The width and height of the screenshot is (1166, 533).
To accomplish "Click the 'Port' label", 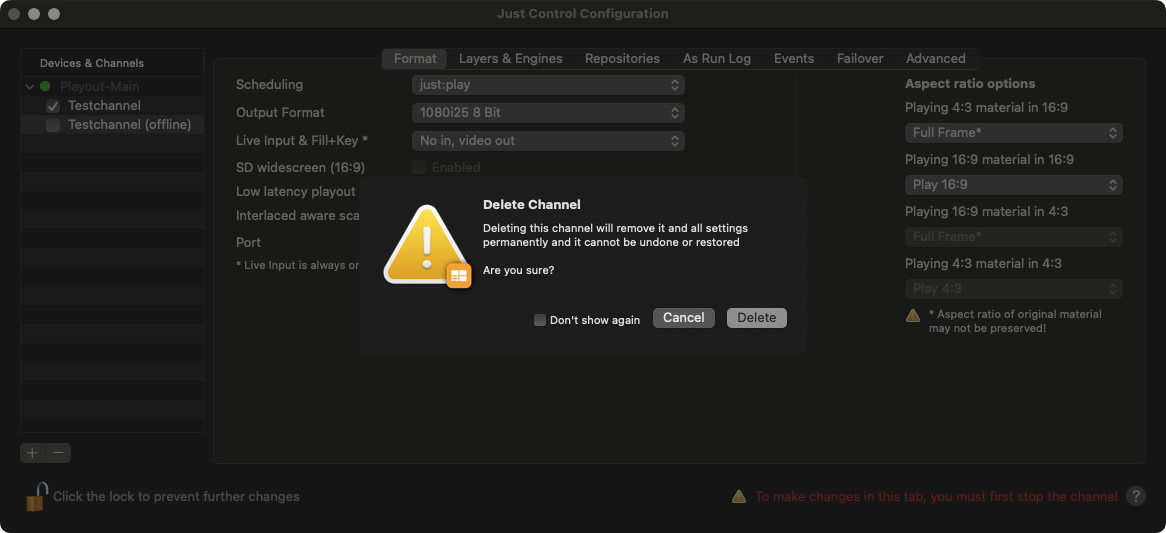I will pos(248,242).
